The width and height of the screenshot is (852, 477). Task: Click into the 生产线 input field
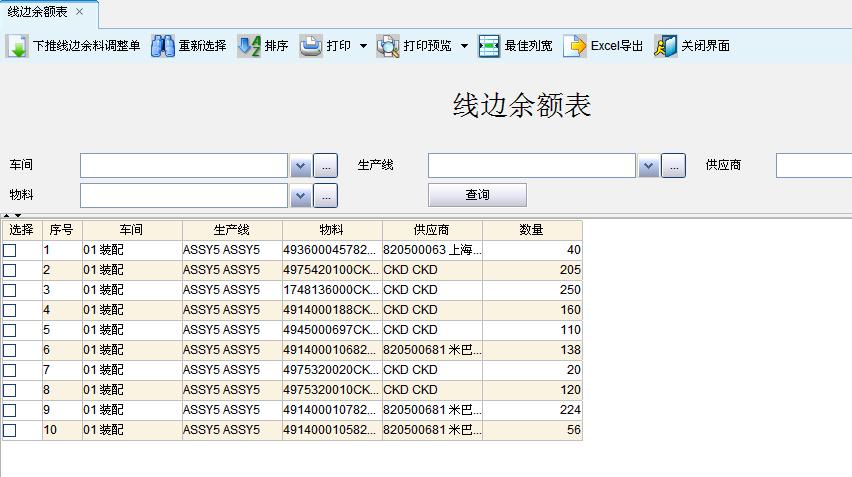tap(531, 166)
